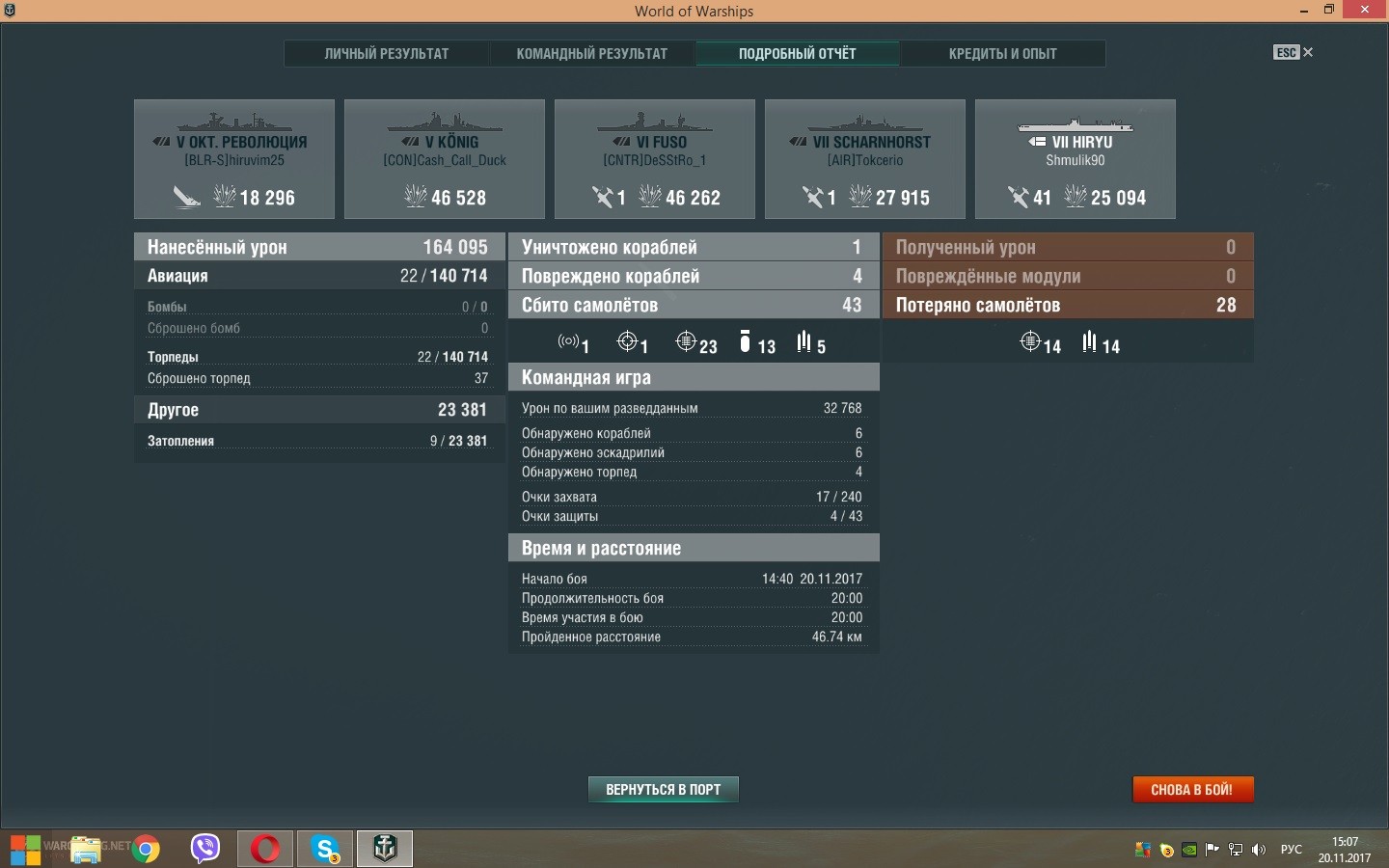The image size is (1389, 868).
Task: Click the plane-kill icon on the Scharnhorst card
Action: coord(813,198)
